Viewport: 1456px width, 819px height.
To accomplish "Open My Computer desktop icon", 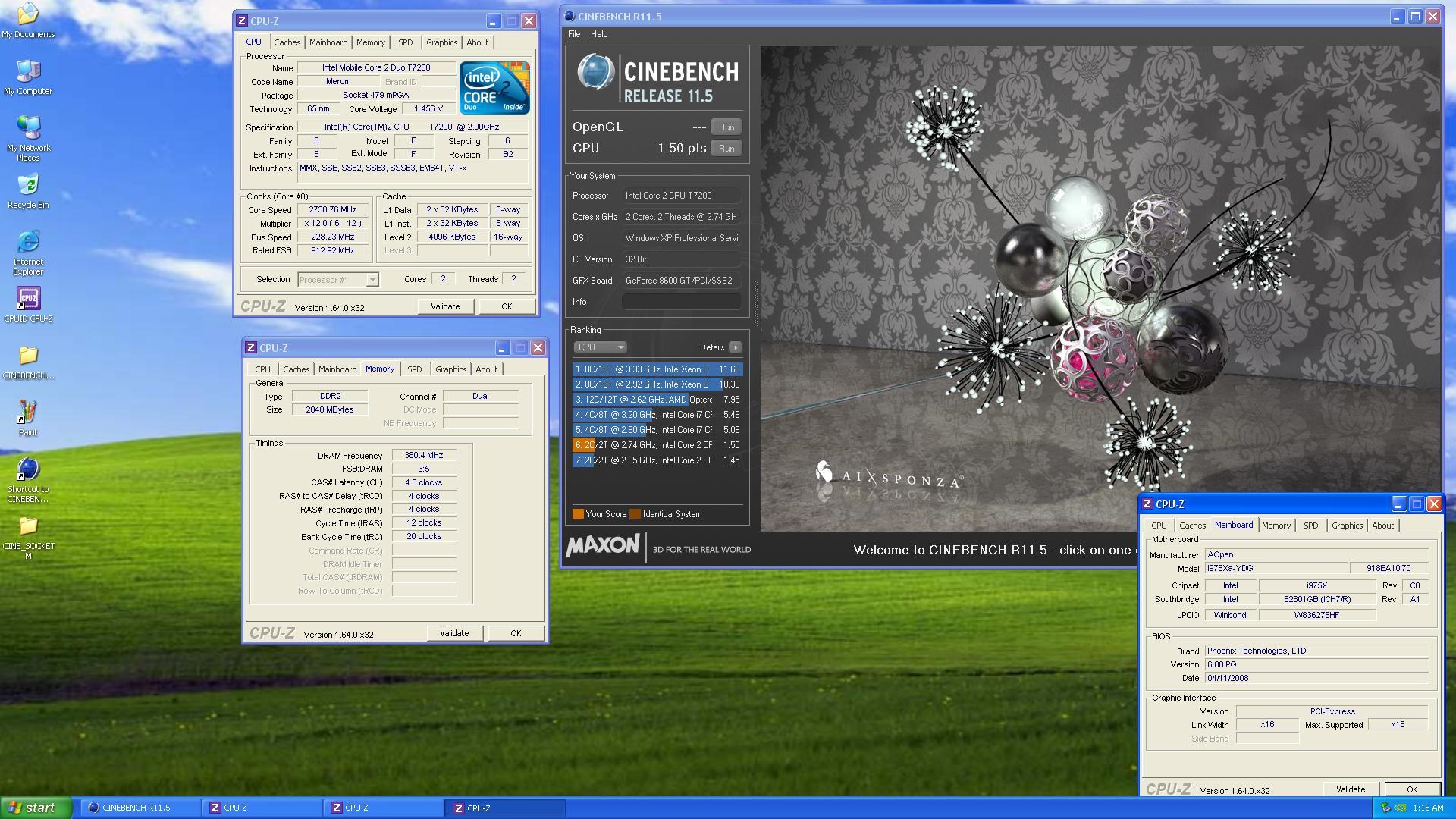I will pos(28,77).
